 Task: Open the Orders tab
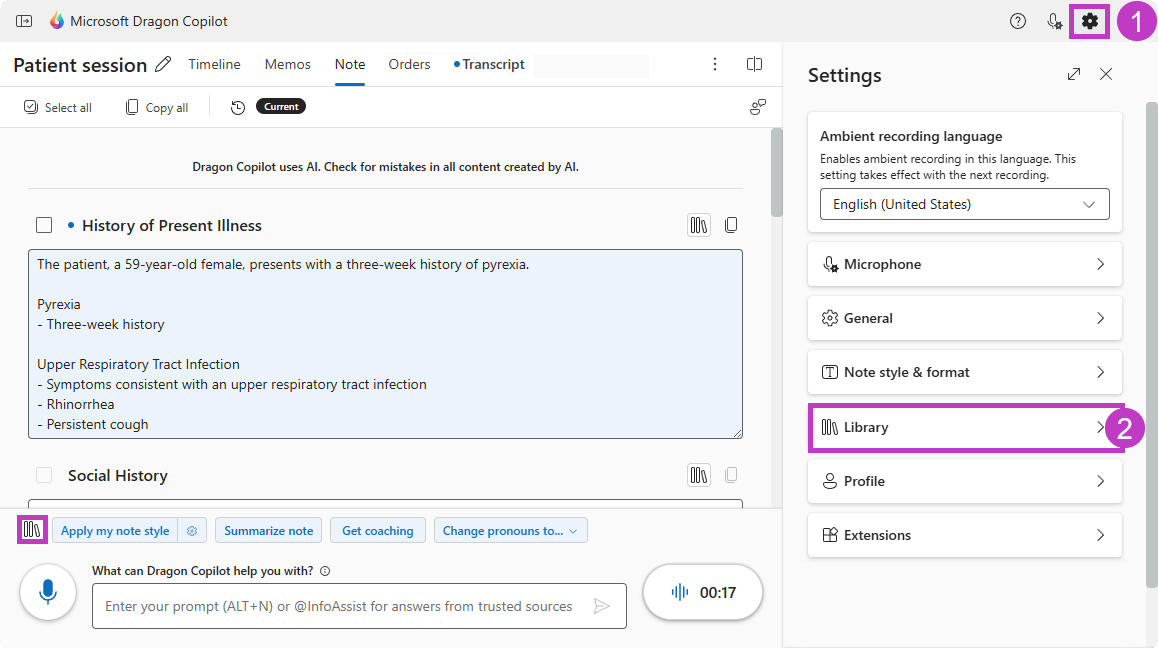click(x=409, y=64)
